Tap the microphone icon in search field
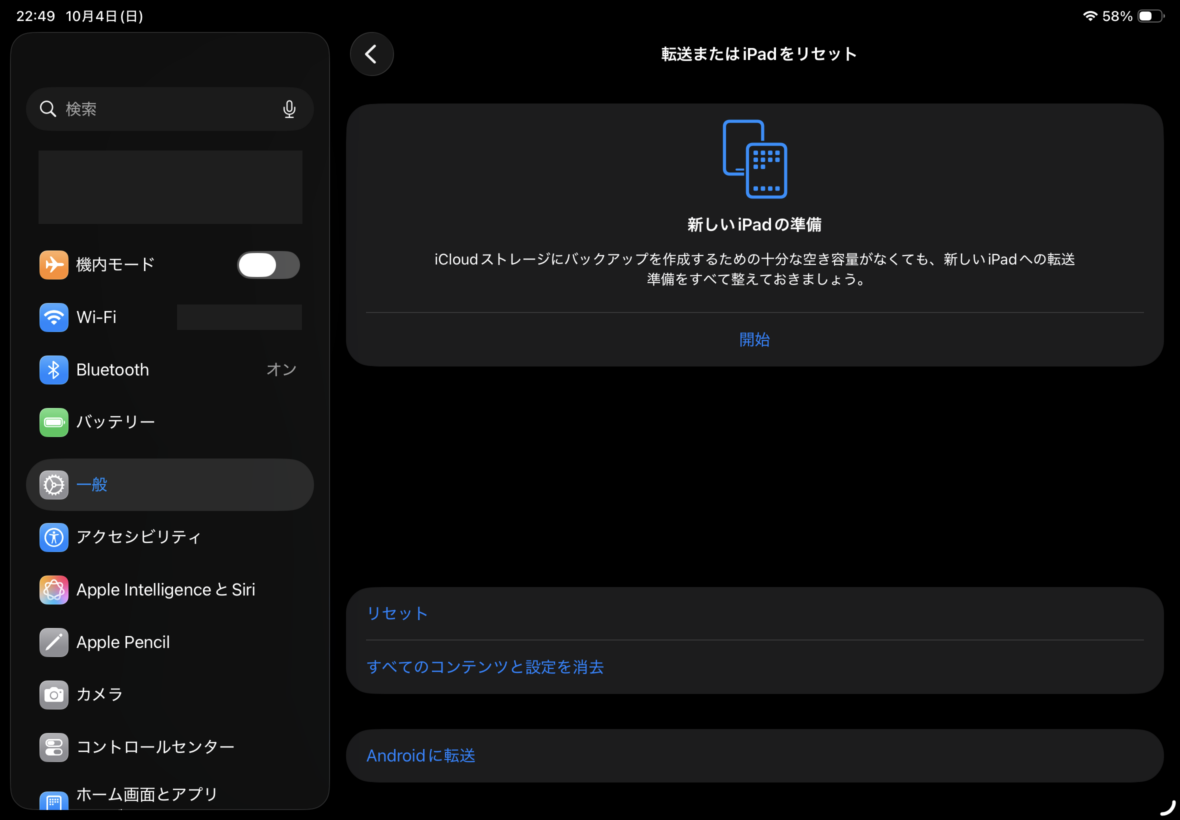This screenshot has height=820, width=1180. point(289,110)
